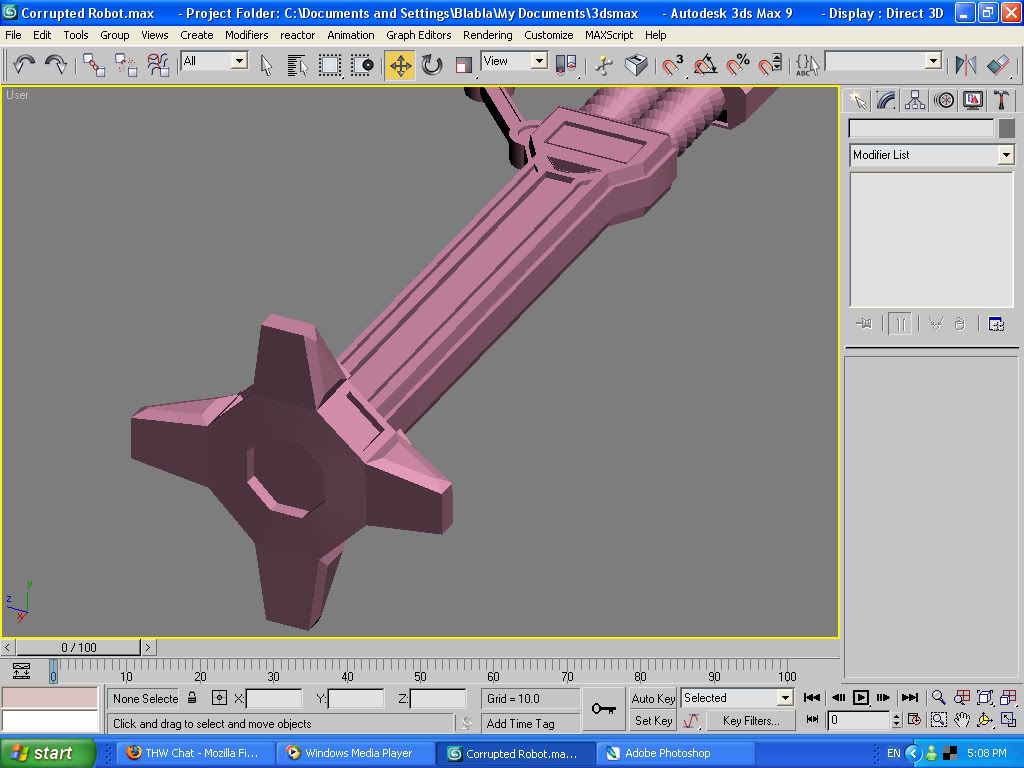The width and height of the screenshot is (1024, 768).
Task: Toggle Percent Snap
Action: point(738,65)
